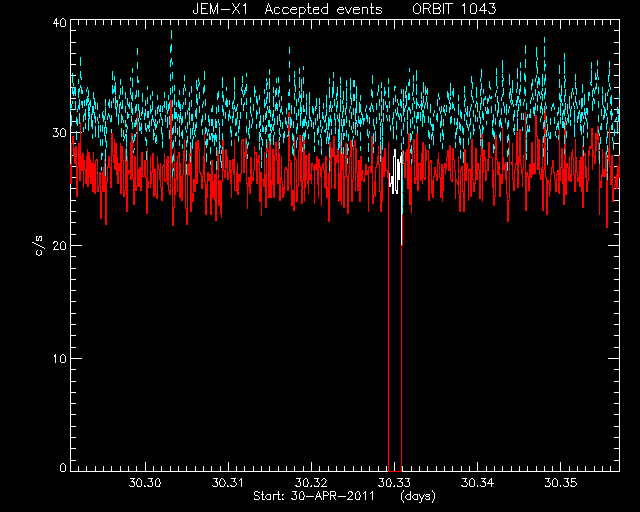Image resolution: width=640 pixels, height=512 pixels.
Task: Click the y-axis tick label 10
Action: coord(60,358)
